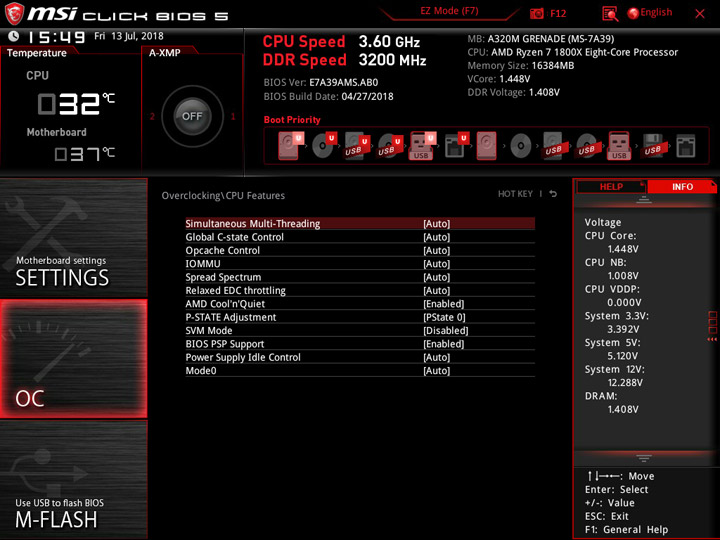Go back using the return arrow icon
The width and height of the screenshot is (720, 540).
pos(553,194)
